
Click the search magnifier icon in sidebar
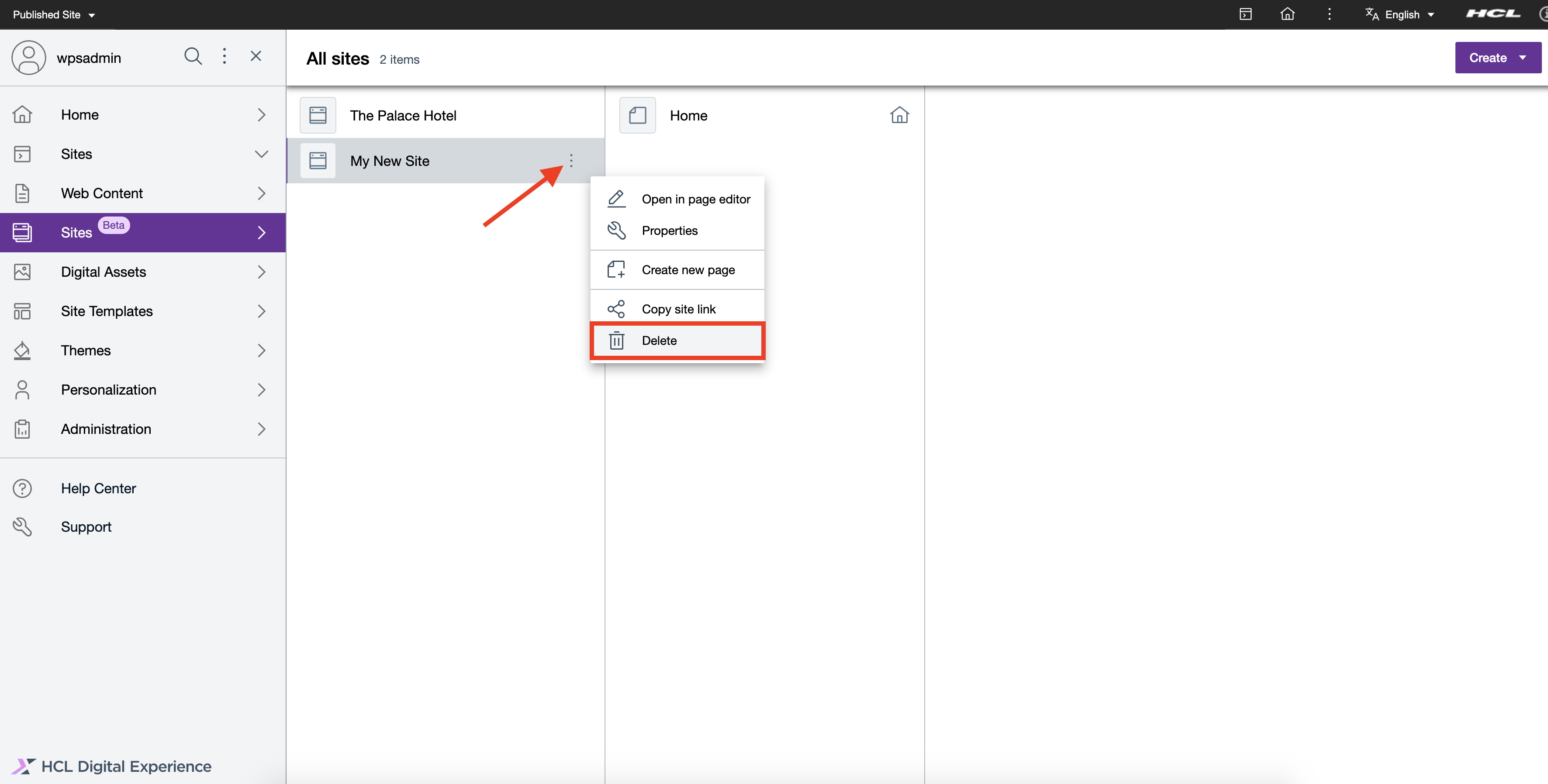[x=193, y=56]
